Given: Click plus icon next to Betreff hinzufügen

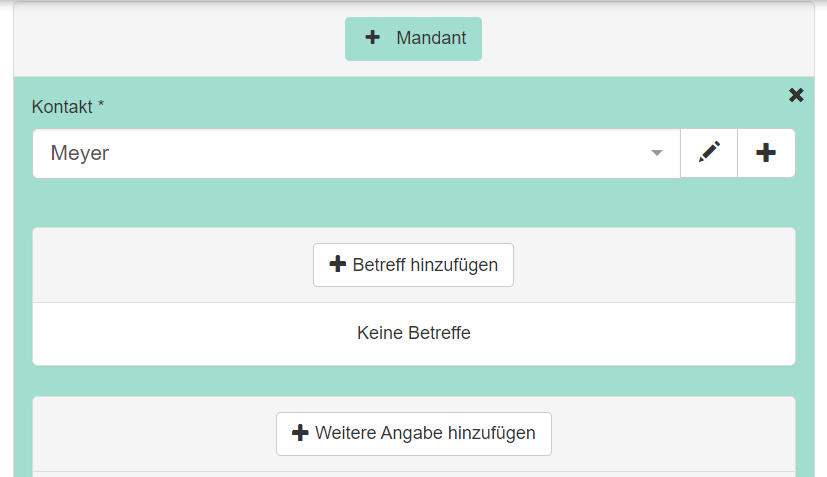Looking at the screenshot, I should point(338,265).
